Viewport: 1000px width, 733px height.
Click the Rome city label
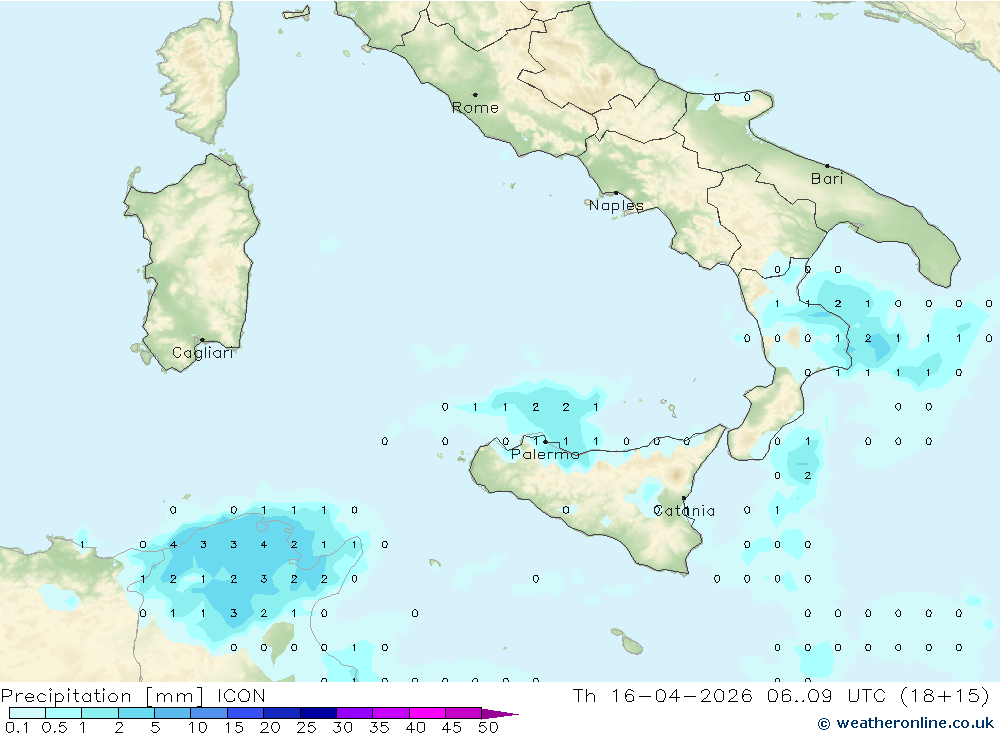click(x=475, y=108)
